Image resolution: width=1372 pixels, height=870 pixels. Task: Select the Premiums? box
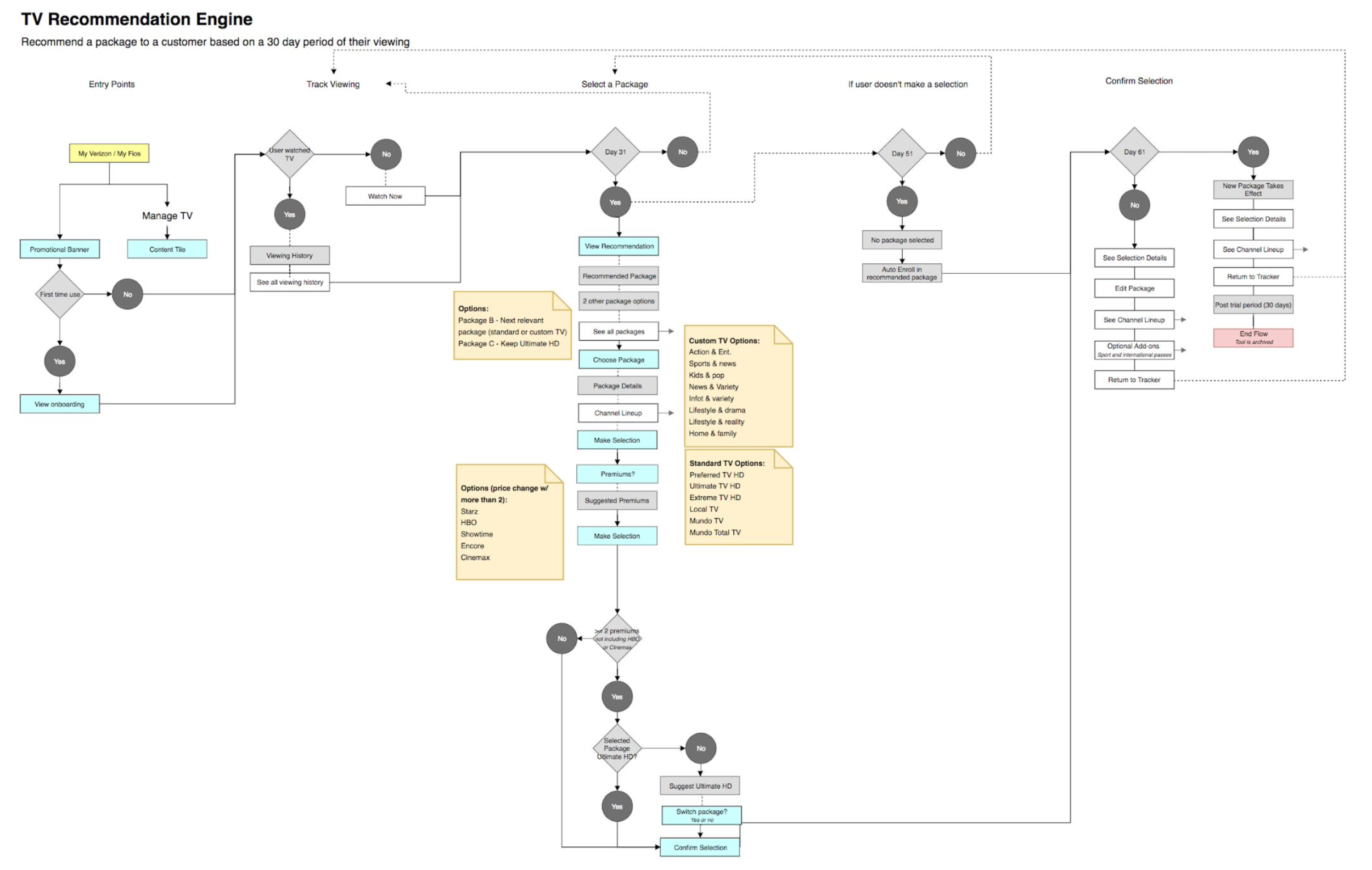pos(617,474)
